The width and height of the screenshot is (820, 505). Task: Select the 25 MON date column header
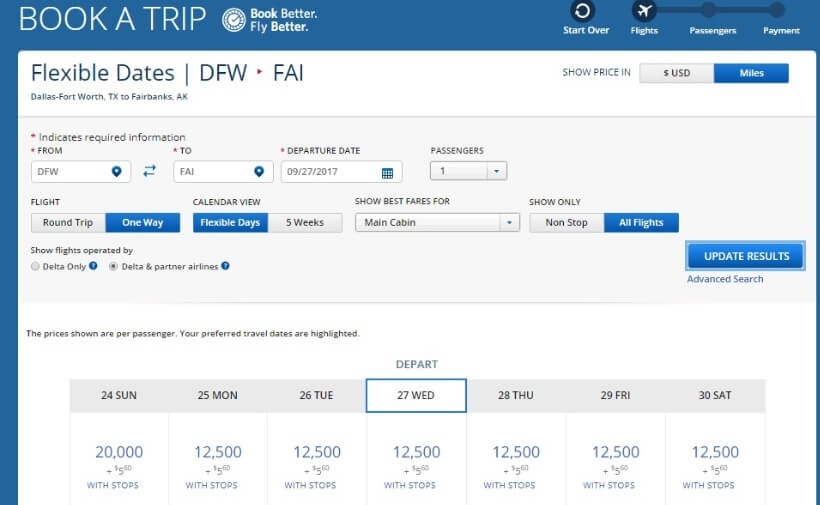coord(218,396)
